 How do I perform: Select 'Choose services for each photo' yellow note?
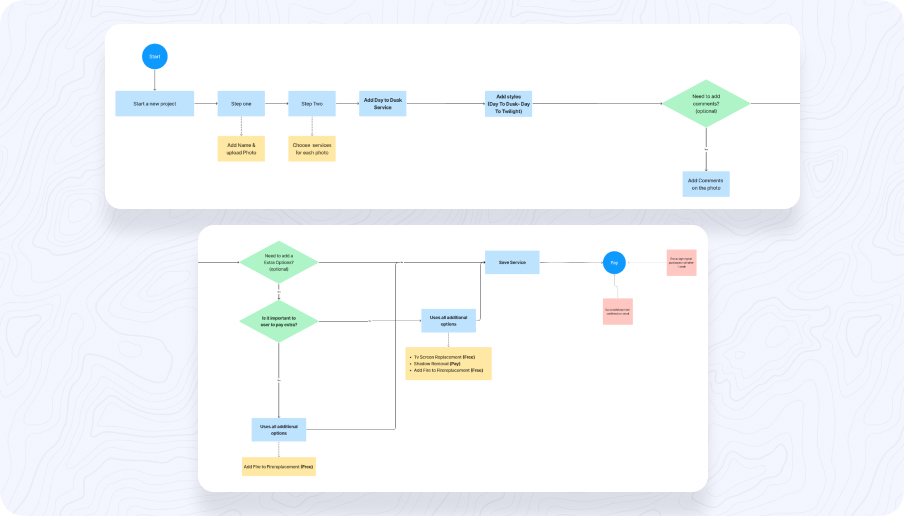tap(312, 149)
